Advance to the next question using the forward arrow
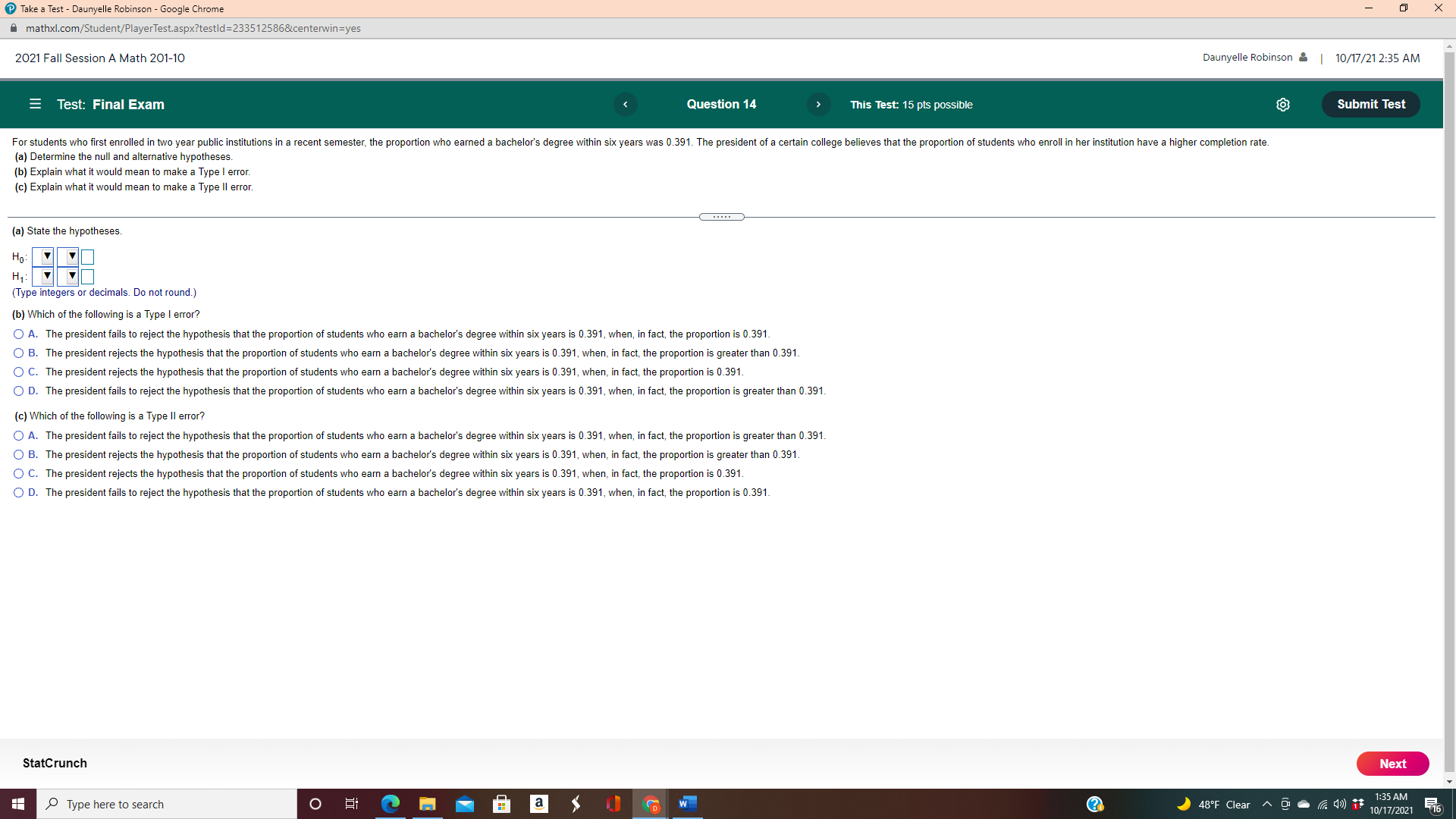This screenshot has width=1456, height=819. [818, 104]
